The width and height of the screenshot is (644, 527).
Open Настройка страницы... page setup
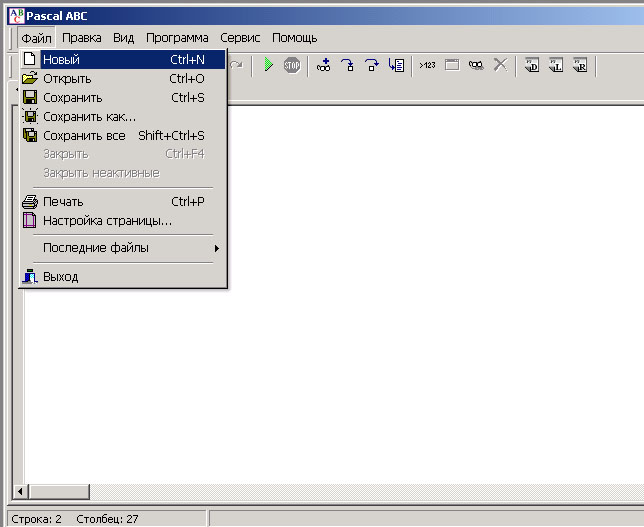(x=123, y=221)
